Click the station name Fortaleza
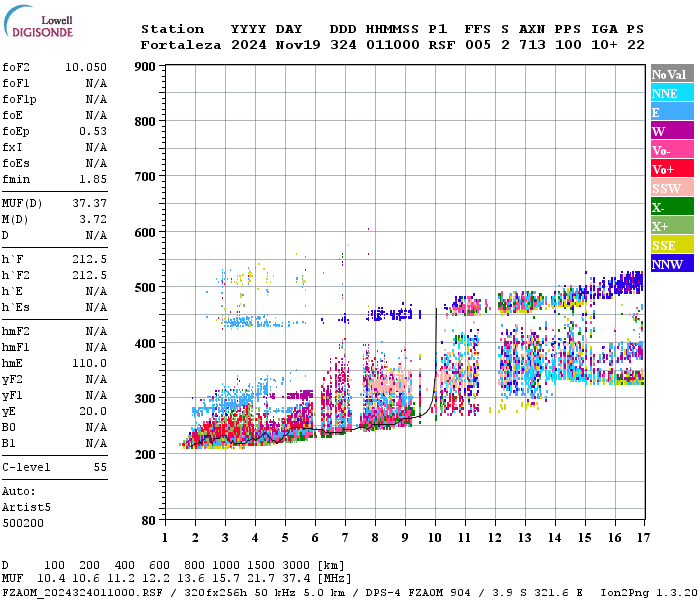Screen dimensions: 700x600 tap(181, 45)
